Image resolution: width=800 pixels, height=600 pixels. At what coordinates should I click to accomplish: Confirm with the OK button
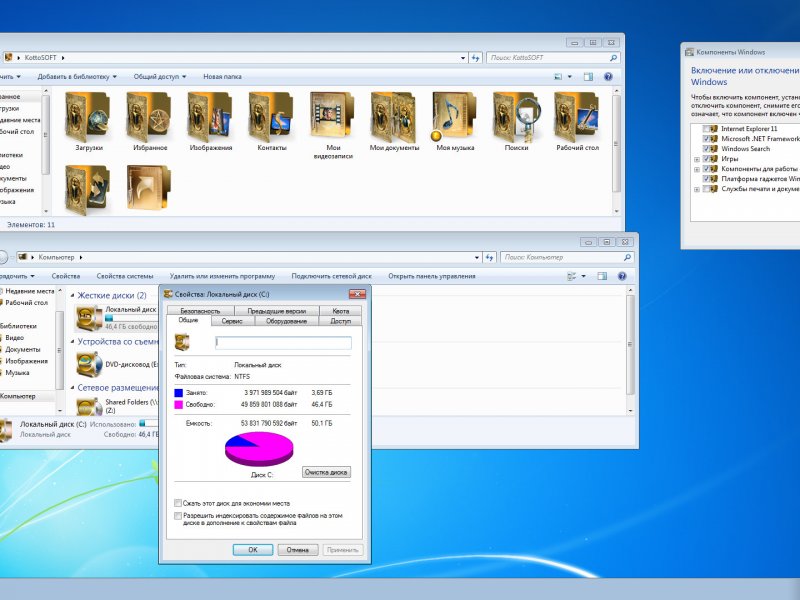click(253, 549)
